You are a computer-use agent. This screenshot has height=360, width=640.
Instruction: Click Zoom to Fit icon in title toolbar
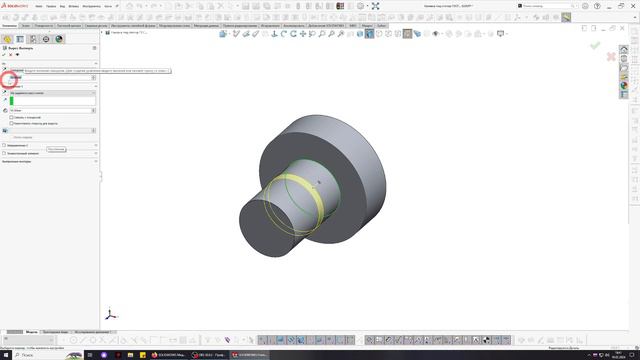376,6
